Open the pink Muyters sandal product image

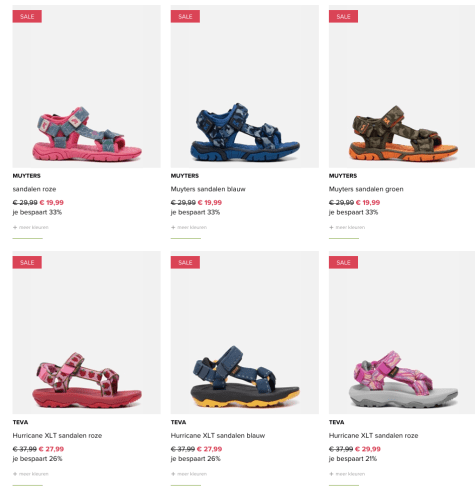tap(87, 86)
